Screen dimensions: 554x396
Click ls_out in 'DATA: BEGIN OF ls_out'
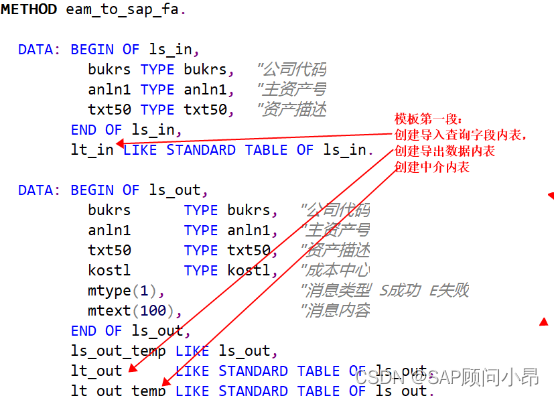pyautogui.click(x=175, y=190)
